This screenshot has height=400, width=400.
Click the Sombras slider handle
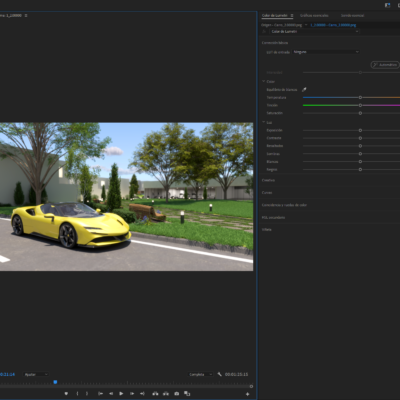coord(360,154)
